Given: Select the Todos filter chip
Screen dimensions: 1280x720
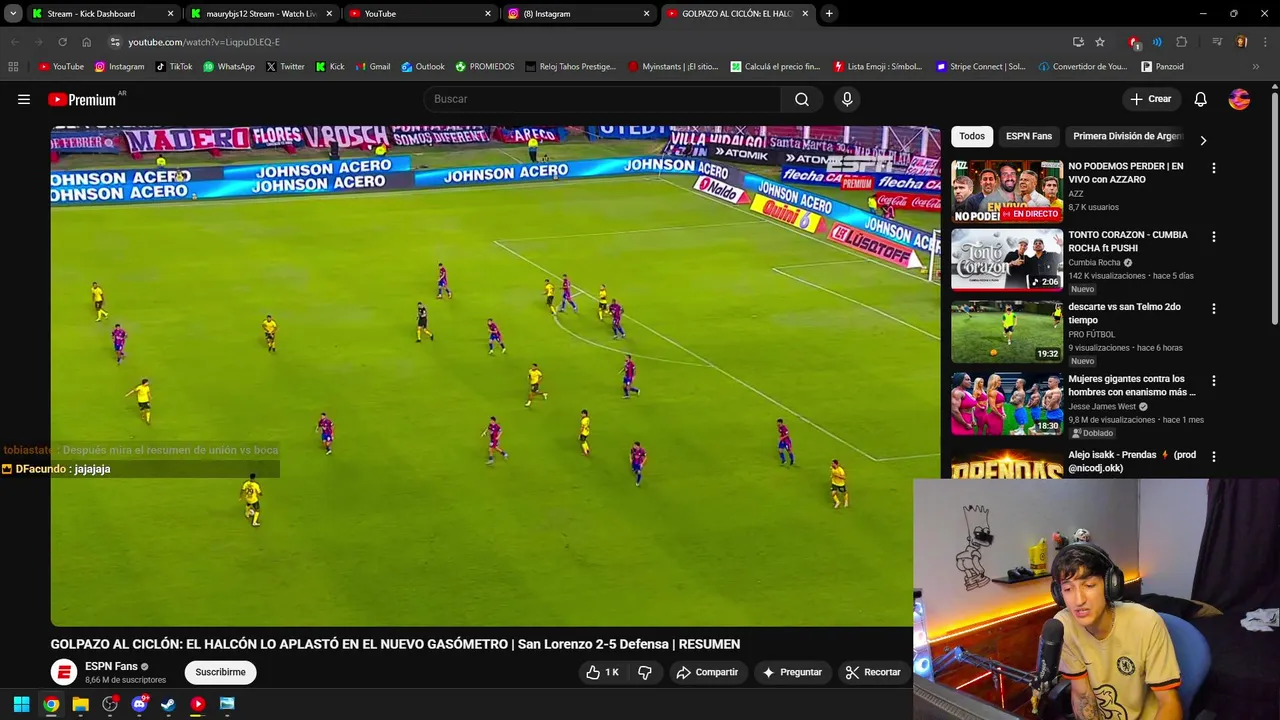Looking at the screenshot, I should coord(972,136).
